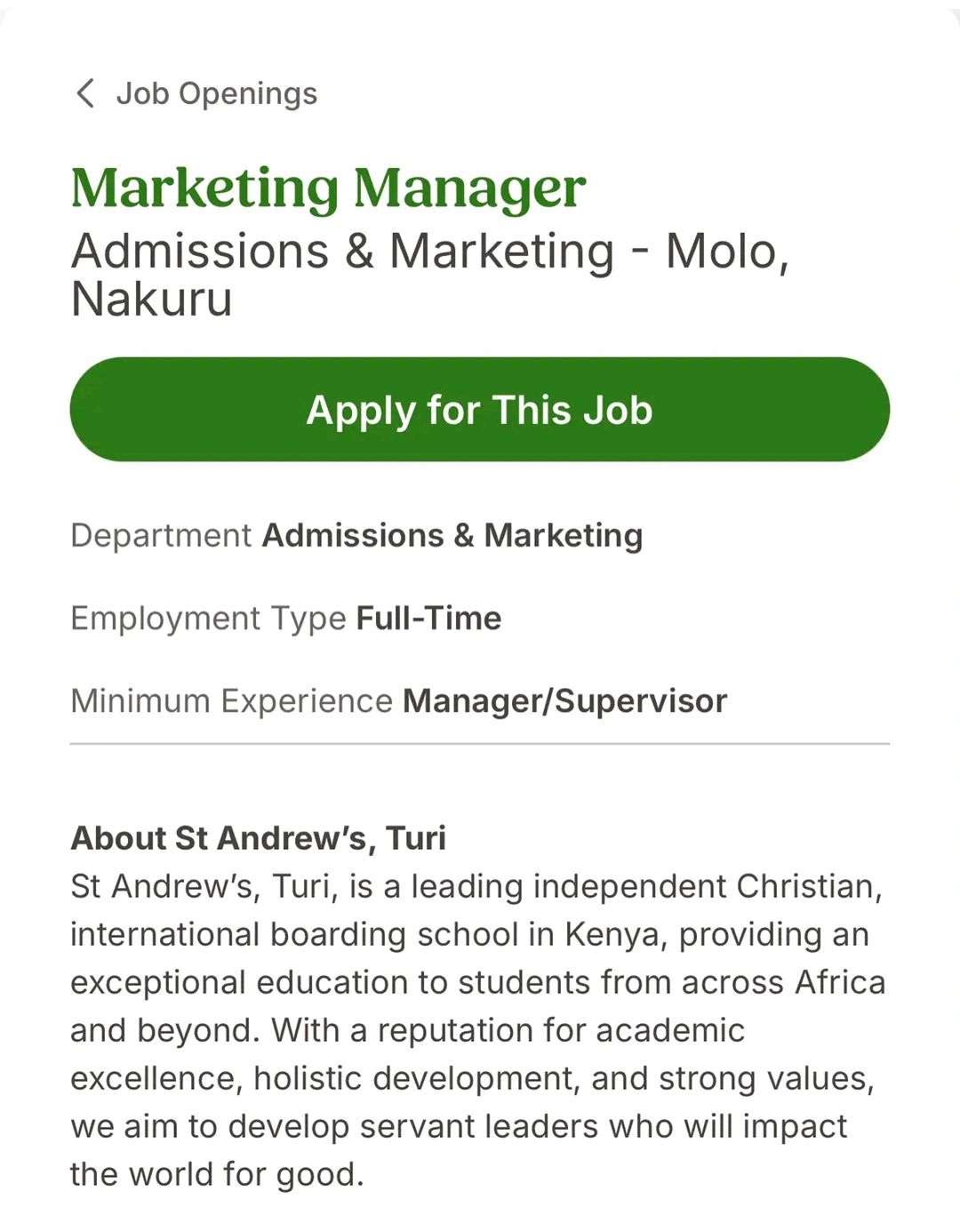The width and height of the screenshot is (960, 1232).
Task: Click the "the world for good." closing line
Action: [x=217, y=1174]
